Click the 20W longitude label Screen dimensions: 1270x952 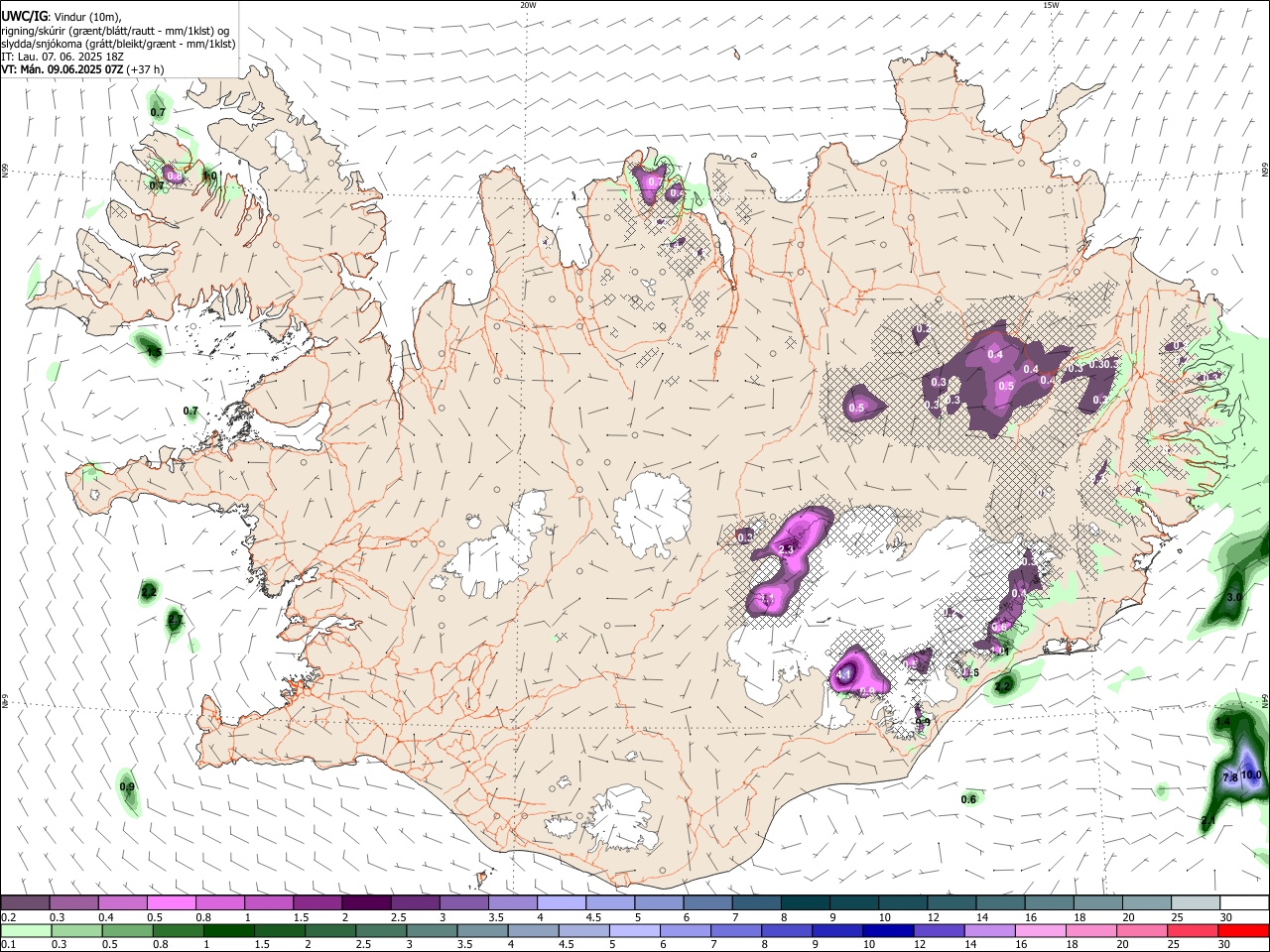(528, 5)
